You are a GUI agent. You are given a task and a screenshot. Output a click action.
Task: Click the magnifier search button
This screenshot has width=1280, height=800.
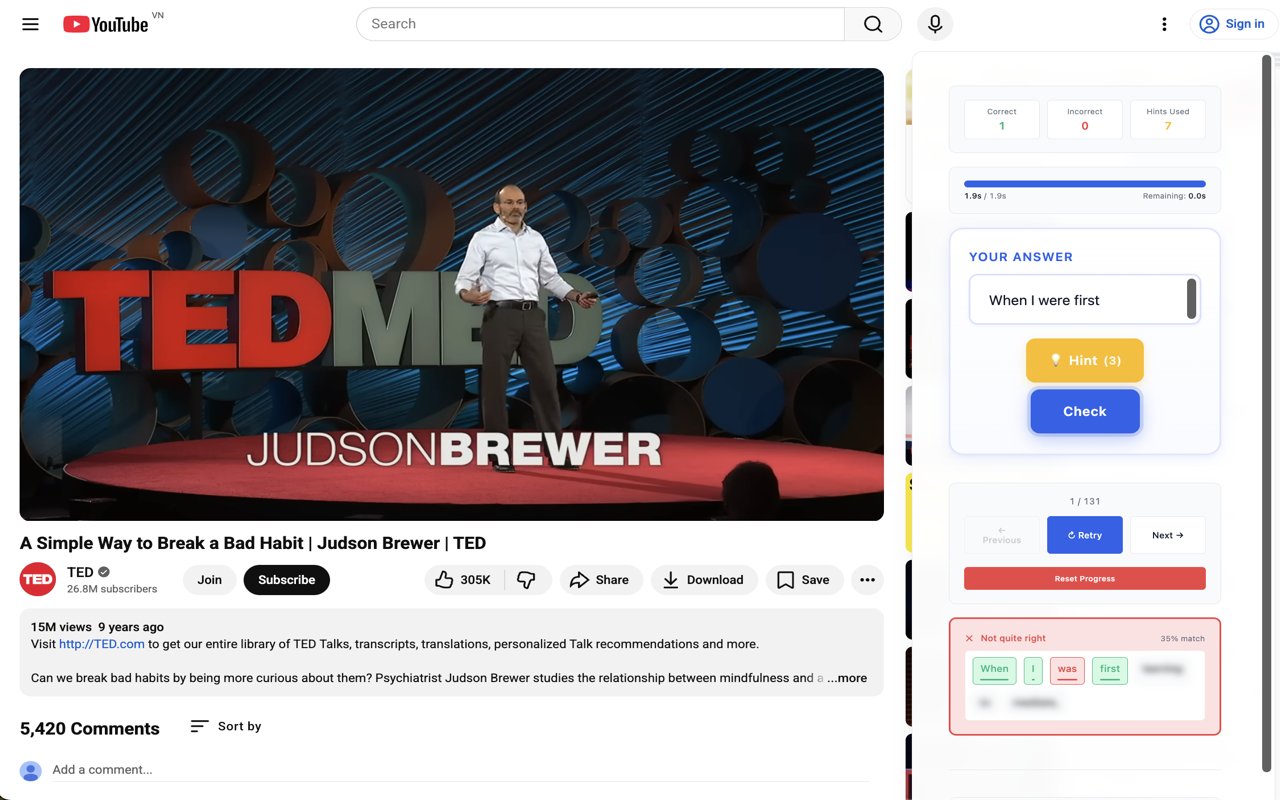coord(872,24)
